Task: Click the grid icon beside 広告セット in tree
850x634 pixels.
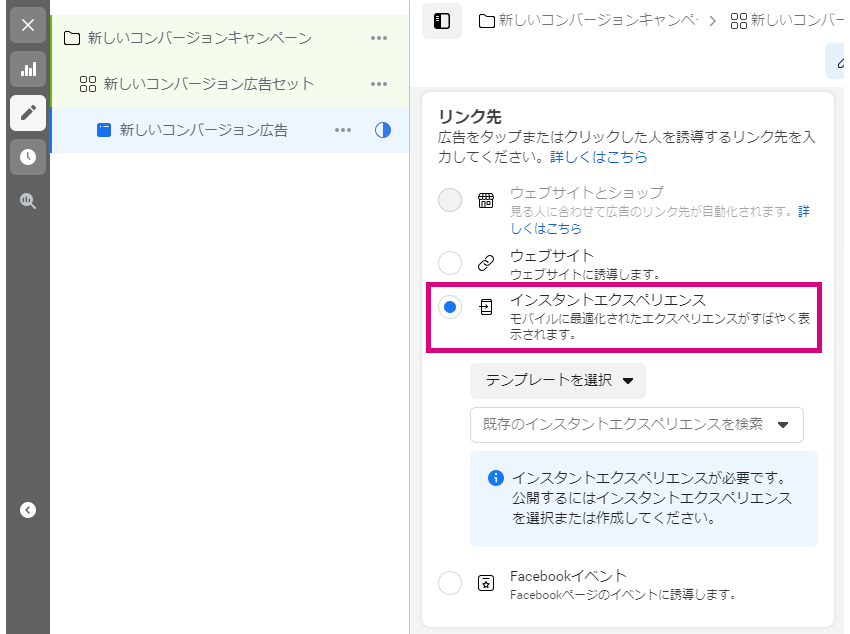Action: click(88, 84)
